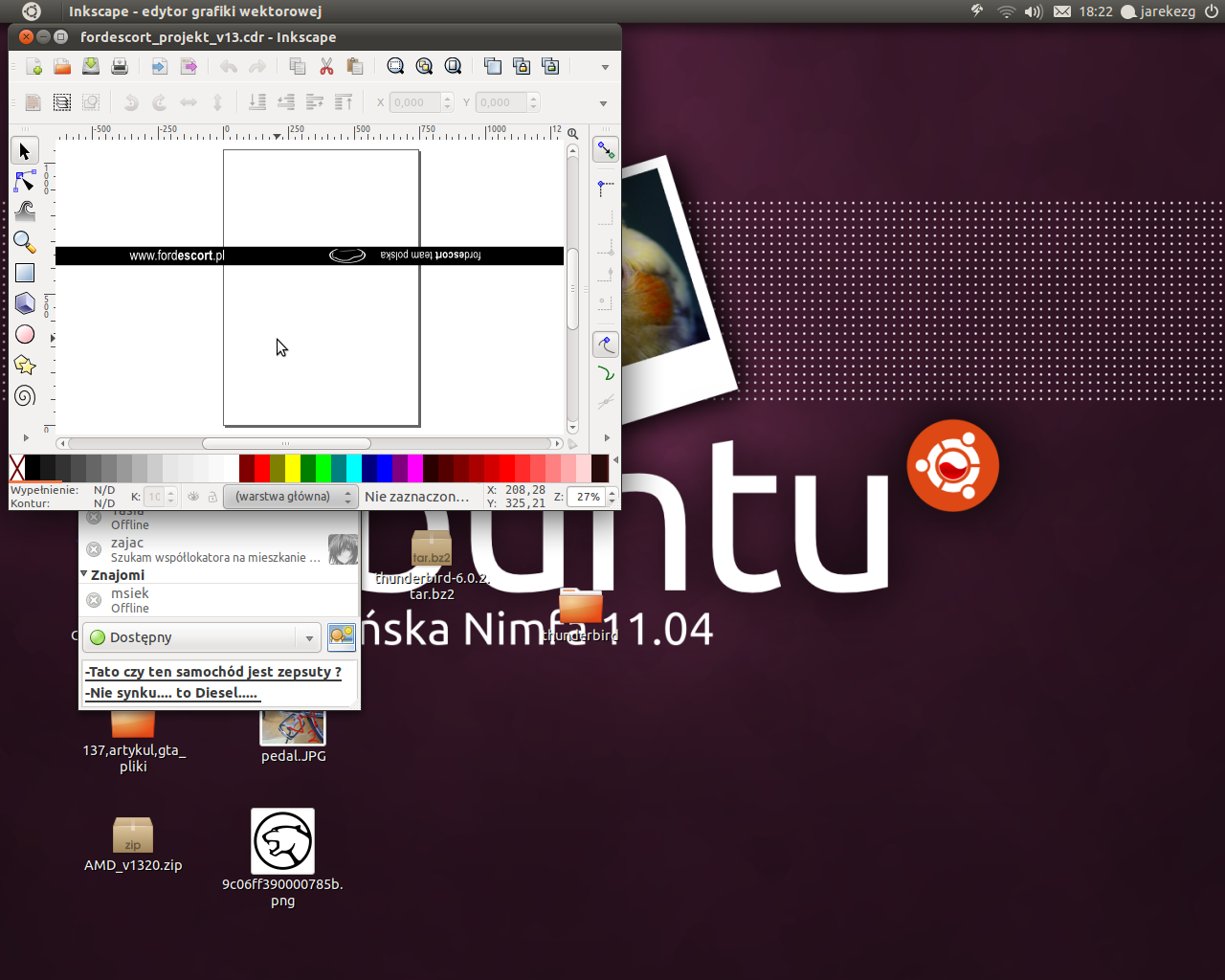Click the zajac contact entry
The height and width of the screenshot is (980, 1225).
(x=215, y=549)
